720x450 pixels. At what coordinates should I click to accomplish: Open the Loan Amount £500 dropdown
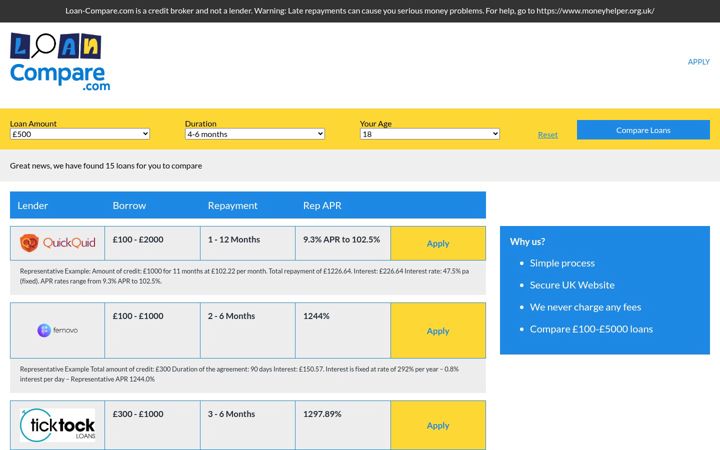(80, 134)
